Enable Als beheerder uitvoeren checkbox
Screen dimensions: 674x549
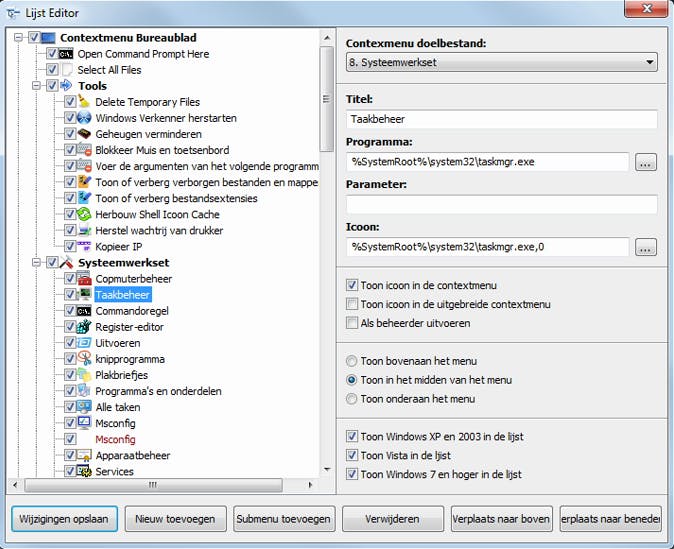click(x=352, y=323)
